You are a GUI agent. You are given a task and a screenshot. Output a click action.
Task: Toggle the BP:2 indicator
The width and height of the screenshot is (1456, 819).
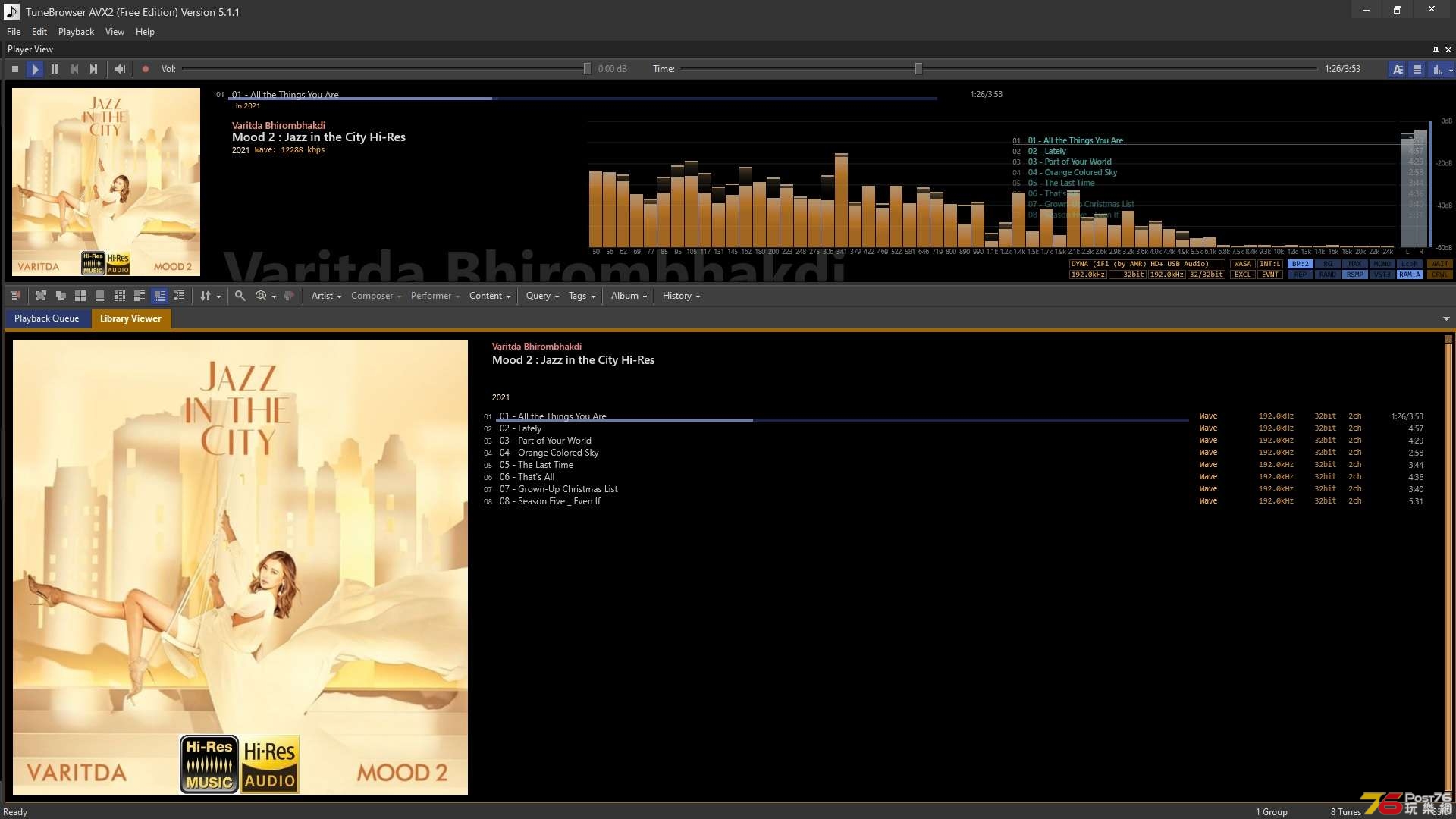(x=1300, y=264)
